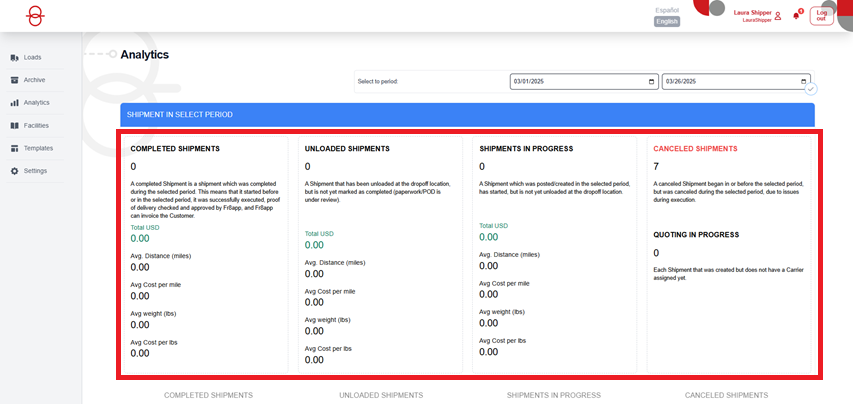This screenshot has width=853, height=404.
Task: Open calendar picker for start date
Action: pos(651,82)
